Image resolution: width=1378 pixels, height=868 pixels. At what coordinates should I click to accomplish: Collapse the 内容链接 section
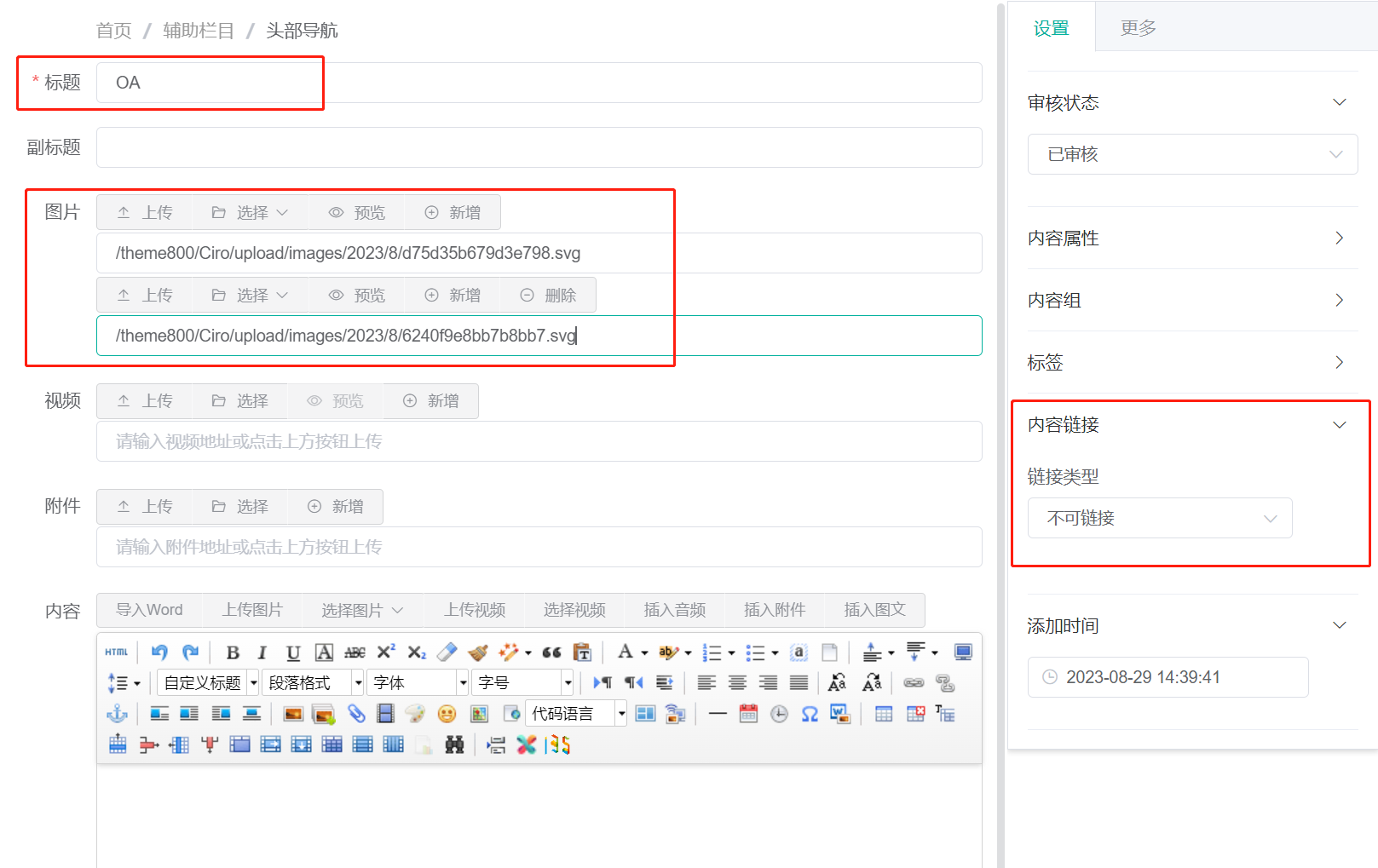pos(1338,424)
